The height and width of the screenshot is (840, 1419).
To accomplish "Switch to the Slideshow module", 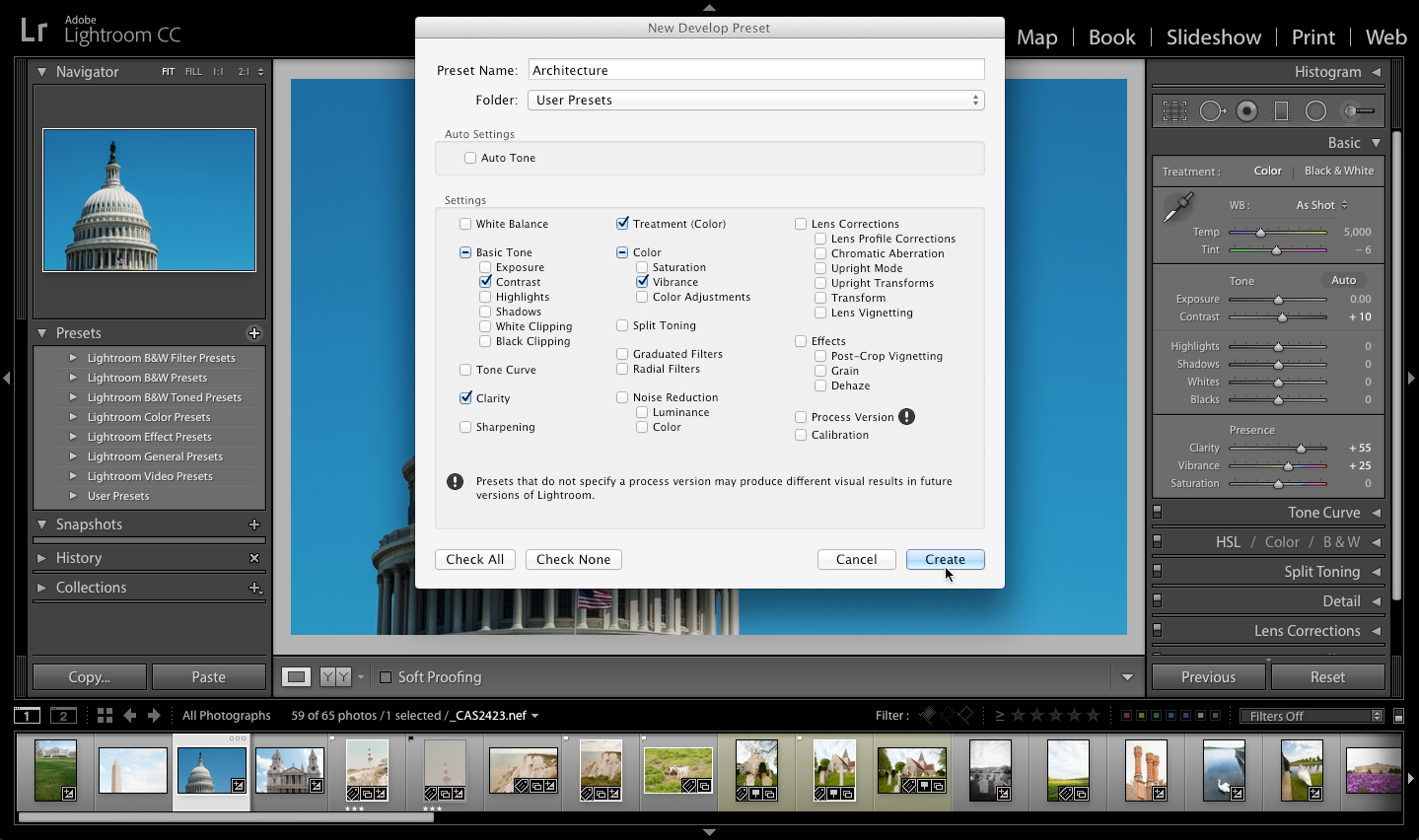I will (1213, 36).
